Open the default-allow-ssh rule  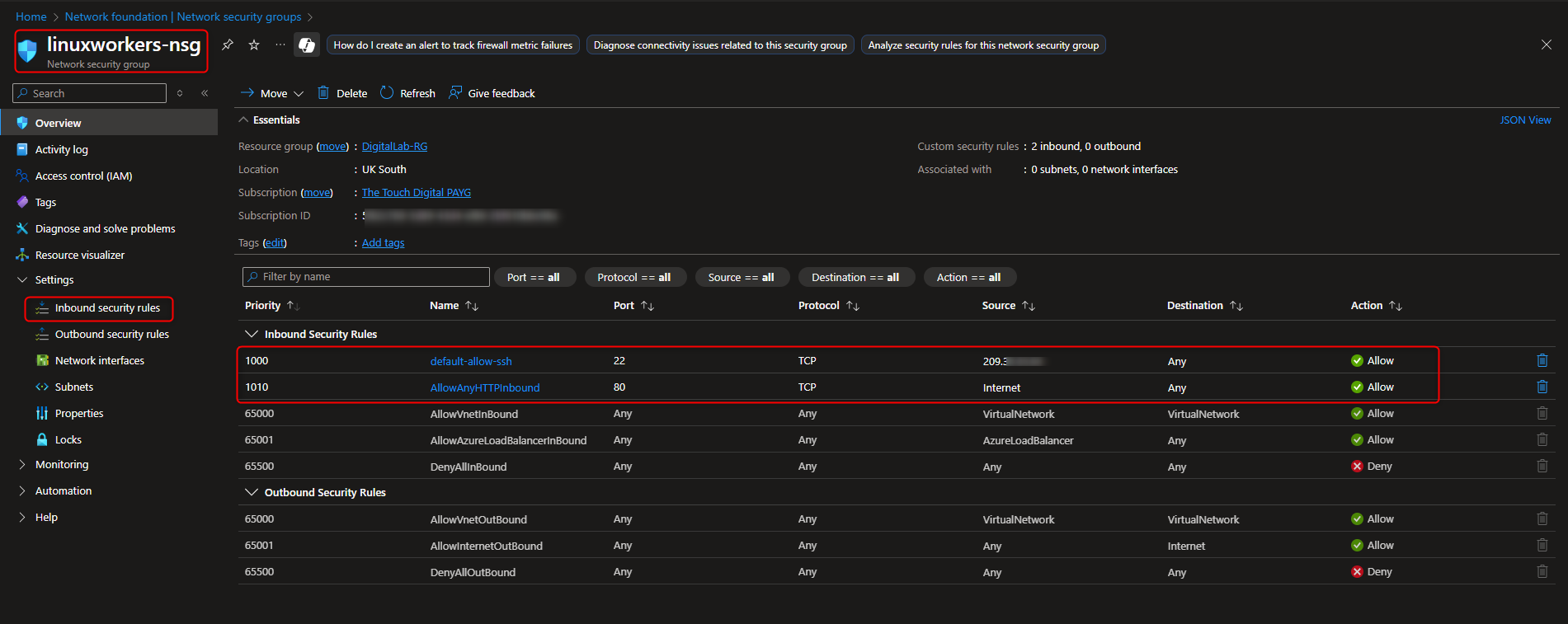click(x=471, y=361)
